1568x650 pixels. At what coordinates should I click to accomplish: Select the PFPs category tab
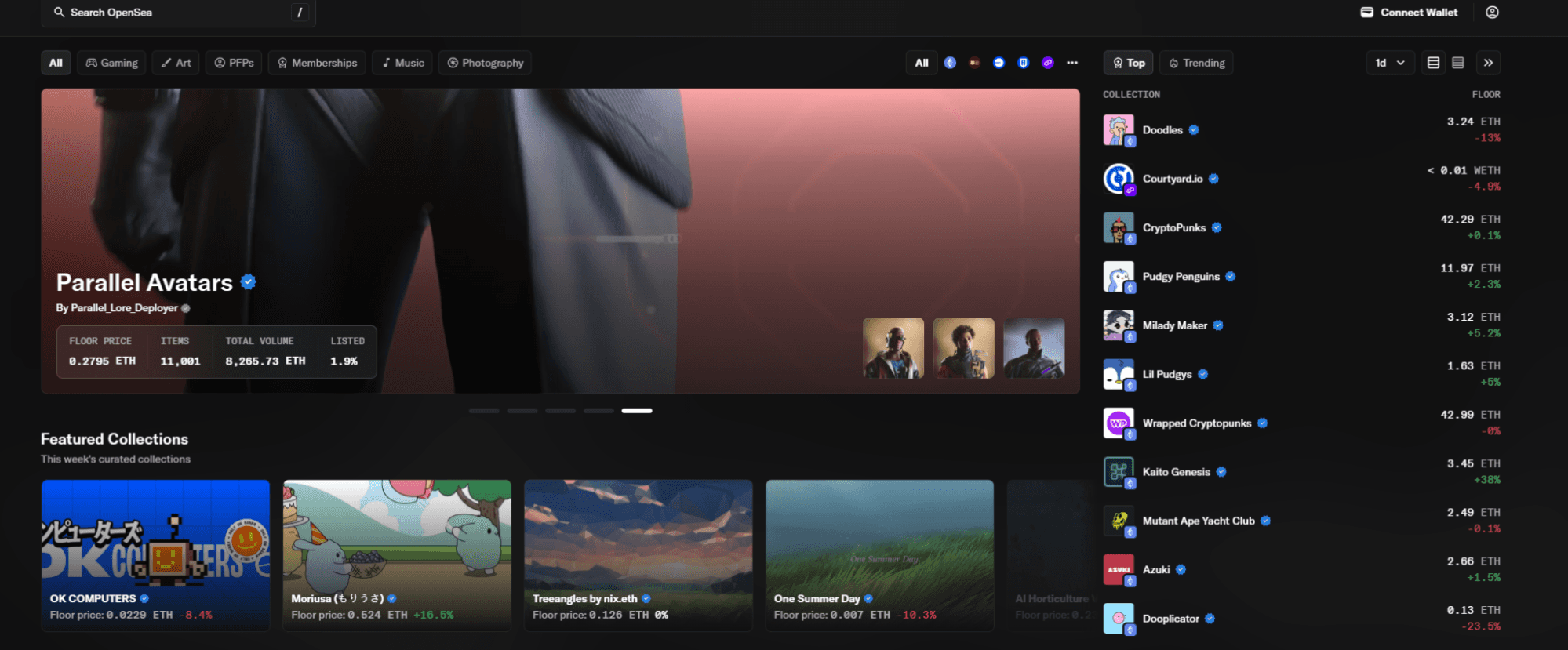235,63
